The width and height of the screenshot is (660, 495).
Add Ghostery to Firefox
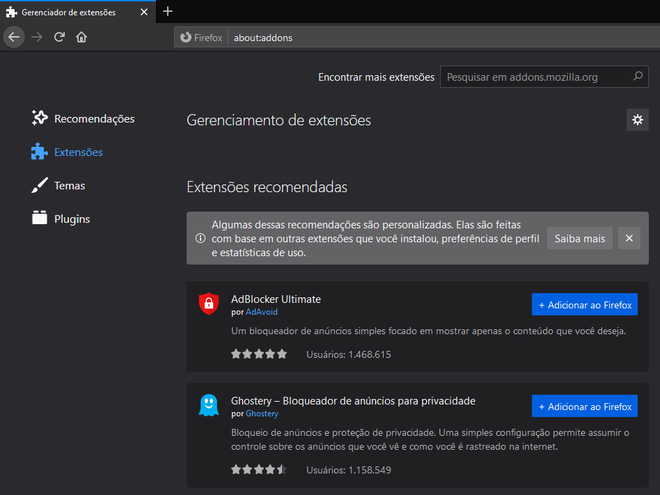pyautogui.click(x=585, y=406)
